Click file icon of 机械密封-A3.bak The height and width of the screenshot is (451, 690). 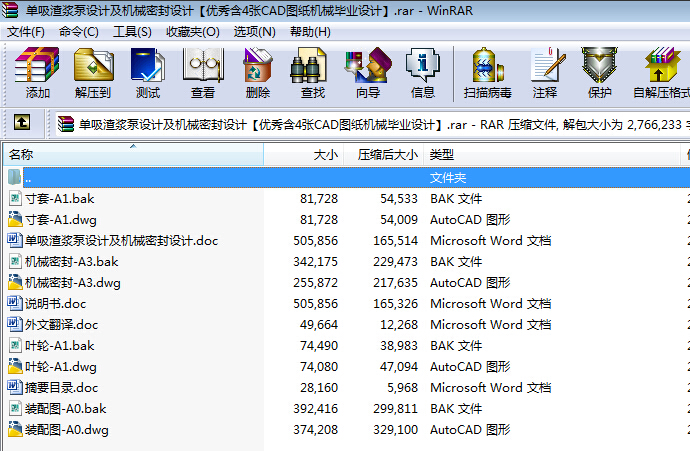click(x=15, y=261)
